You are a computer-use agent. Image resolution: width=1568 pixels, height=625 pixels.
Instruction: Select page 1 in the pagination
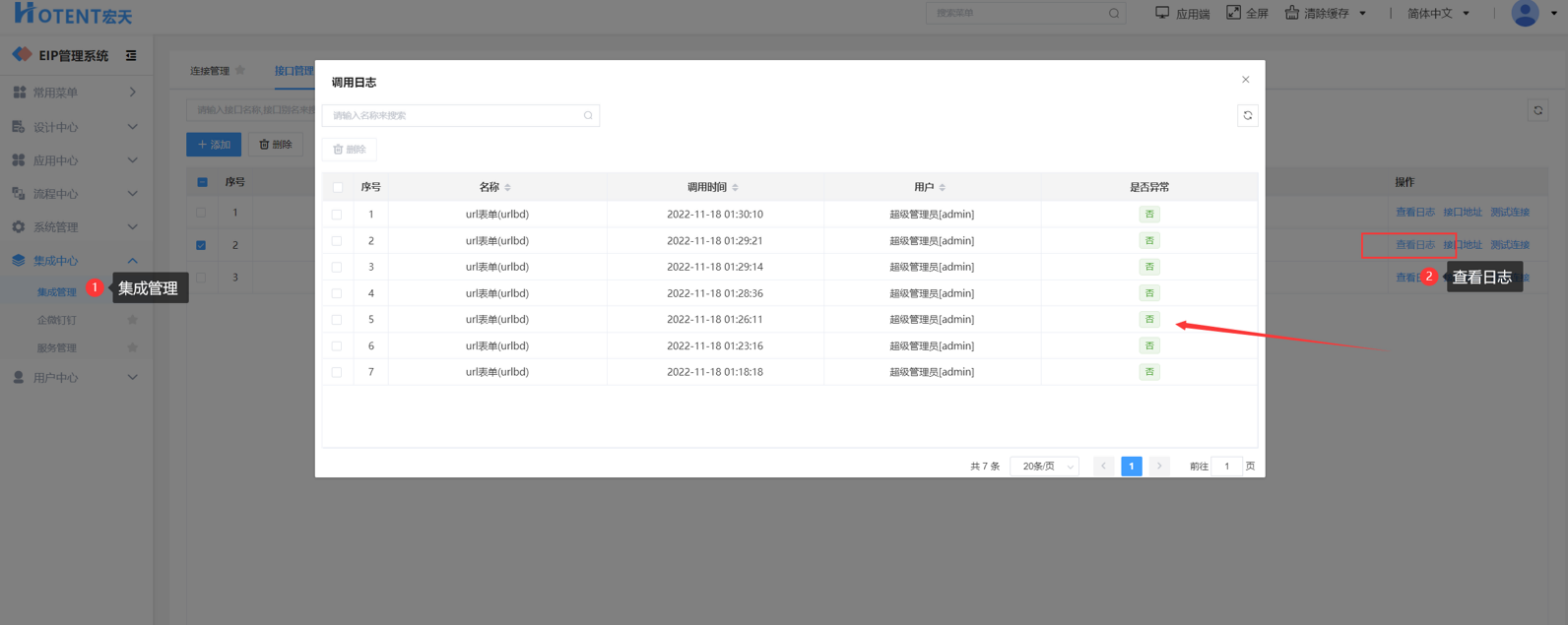coord(1131,467)
